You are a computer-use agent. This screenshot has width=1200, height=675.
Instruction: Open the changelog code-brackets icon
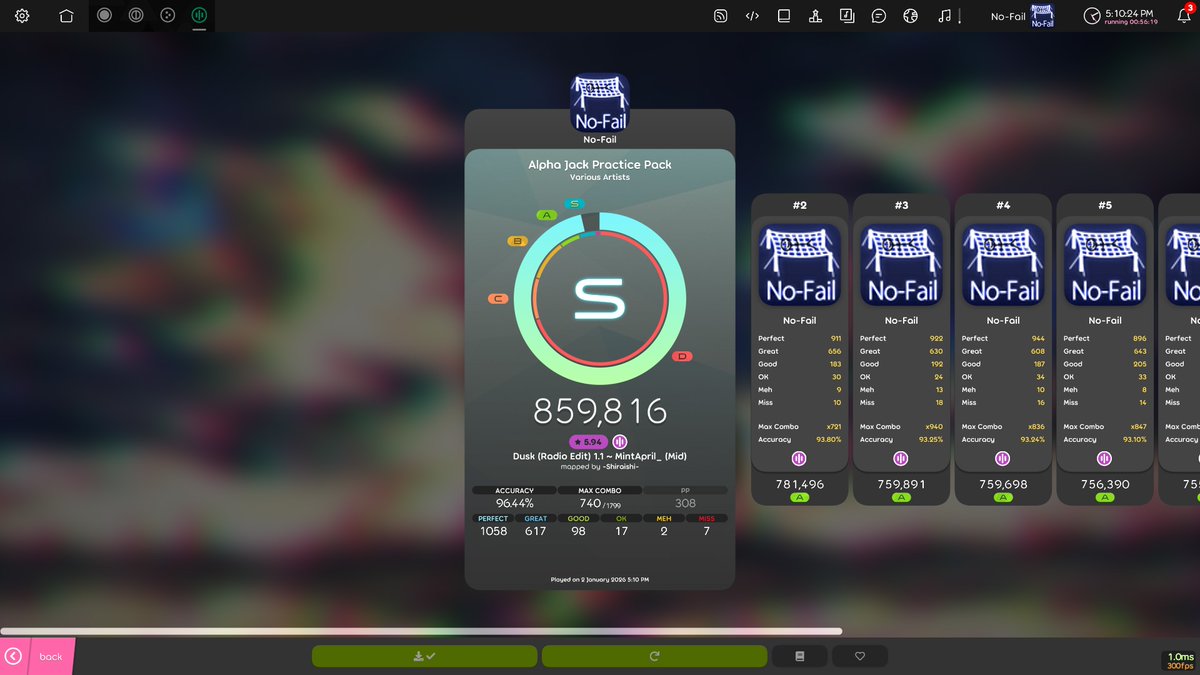click(752, 16)
